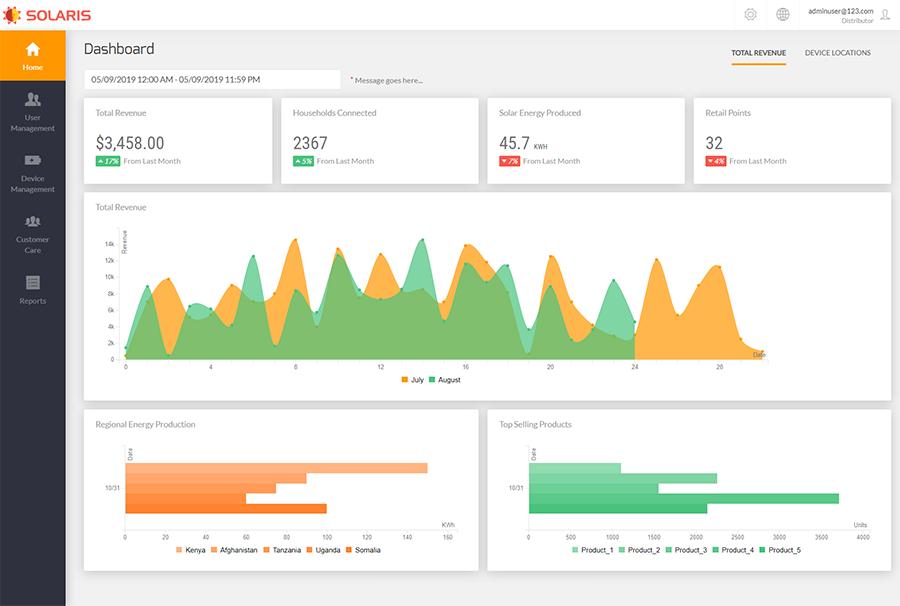The height and width of the screenshot is (606, 900).
Task: Toggle August series in revenue legend
Action: click(444, 380)
